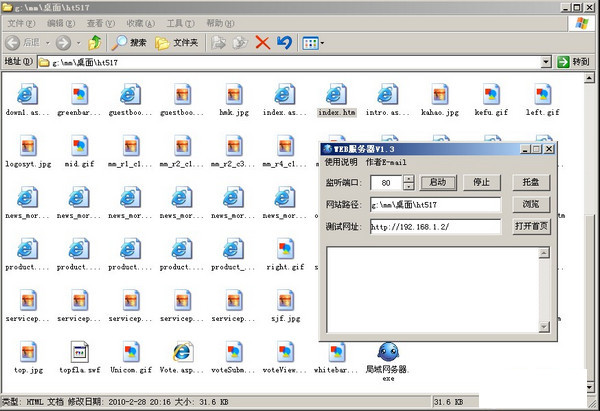Image resolution: width=600 pixels, height=411 pixels.
Task: Select the Vote.asp file icon
Action: click(181, 352)
